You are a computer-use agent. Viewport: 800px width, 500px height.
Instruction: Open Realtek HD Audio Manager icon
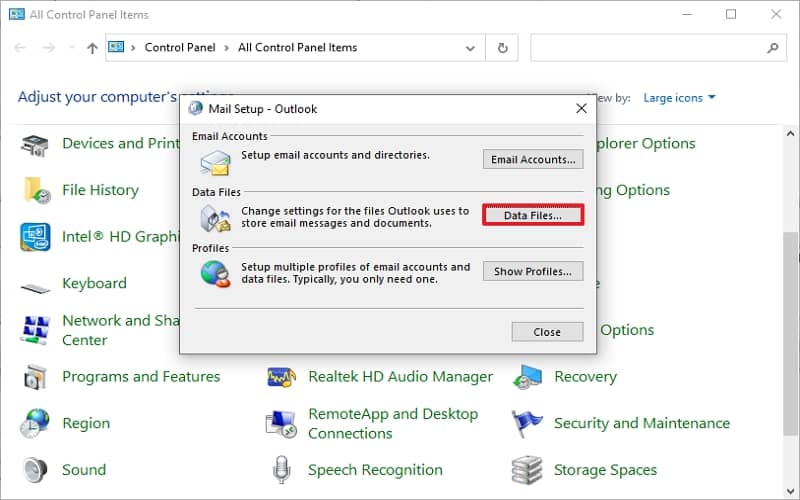281,377
